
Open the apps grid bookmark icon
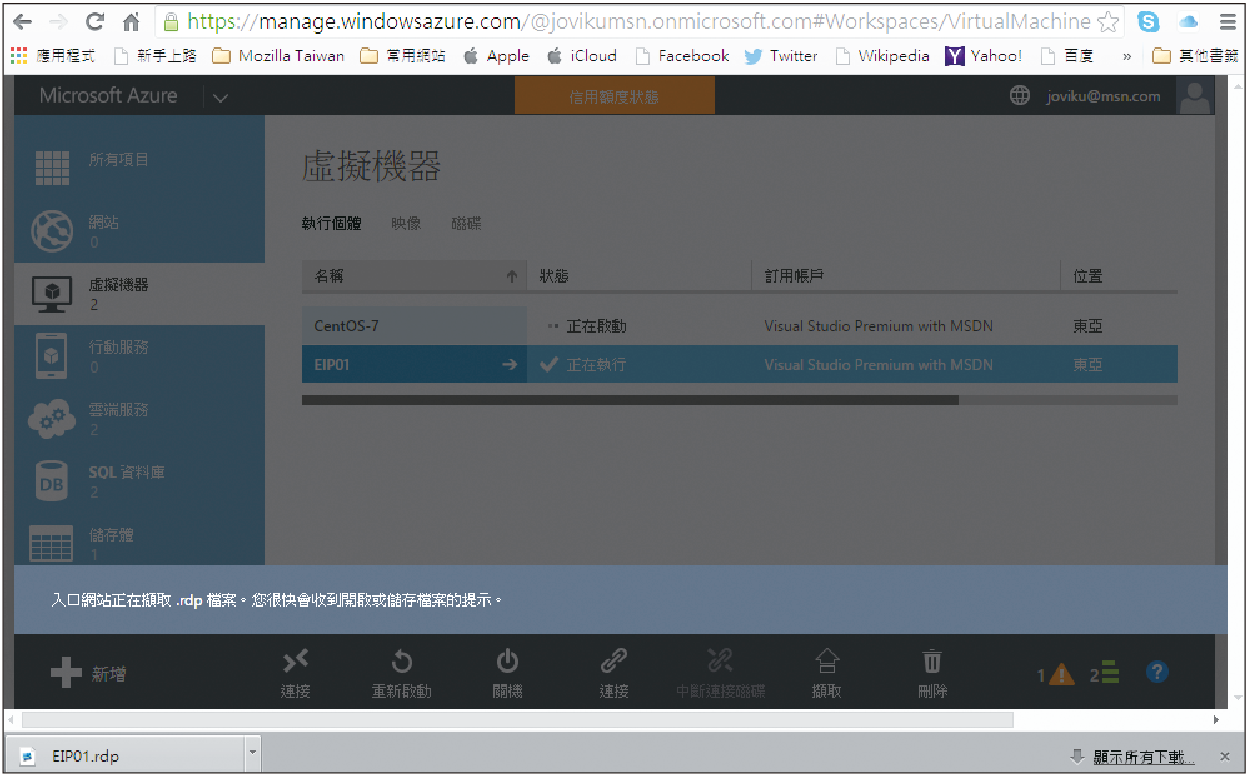(19, 56)
